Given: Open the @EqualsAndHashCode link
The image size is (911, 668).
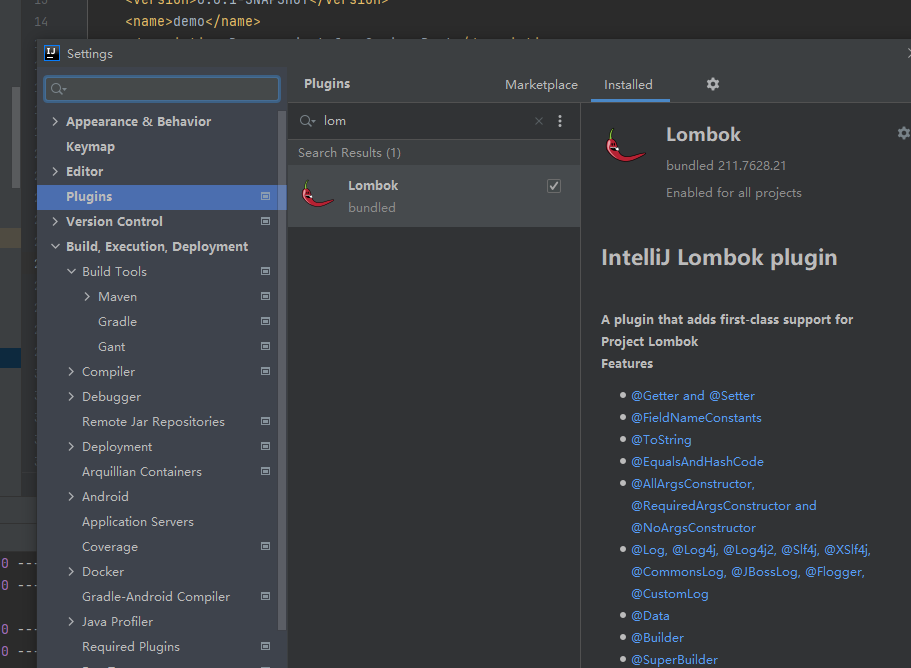Looking at the screenshot, I should tap(697, 462).
